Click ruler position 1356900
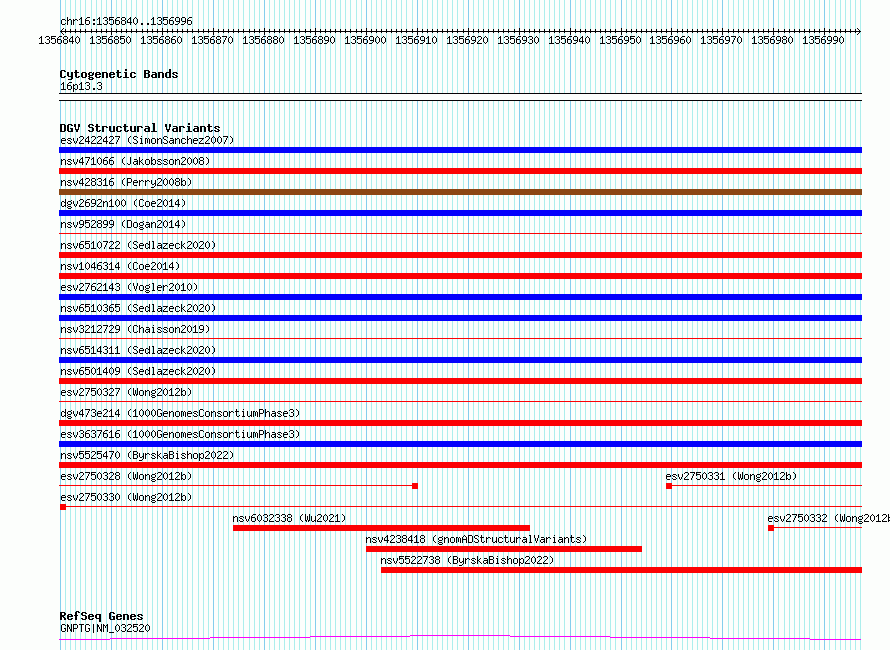The image size is (890, 650). (365, 40)
